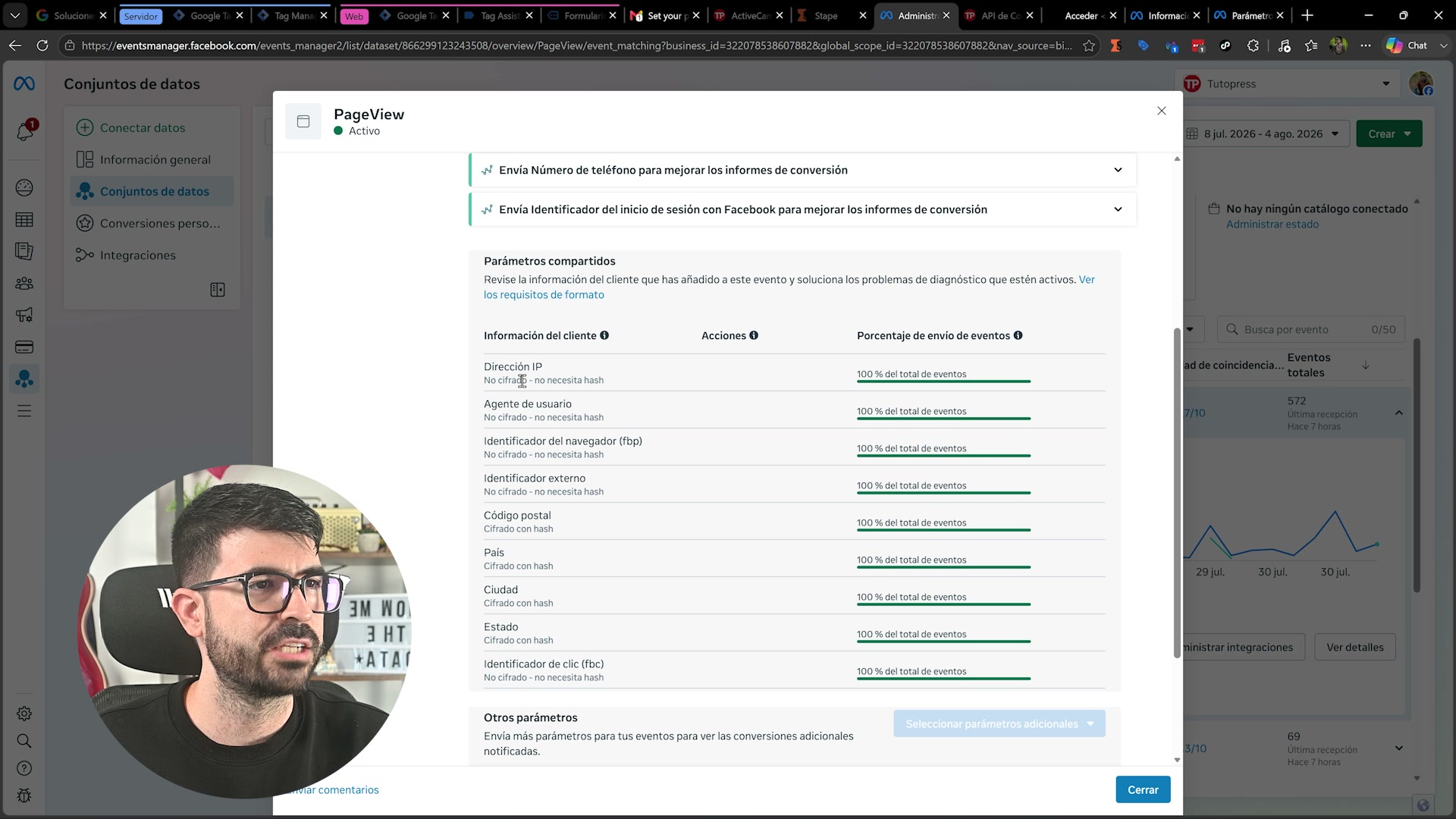
Task: Open the dashboard gauge icon in sidebar
Action: coord(24,187)
